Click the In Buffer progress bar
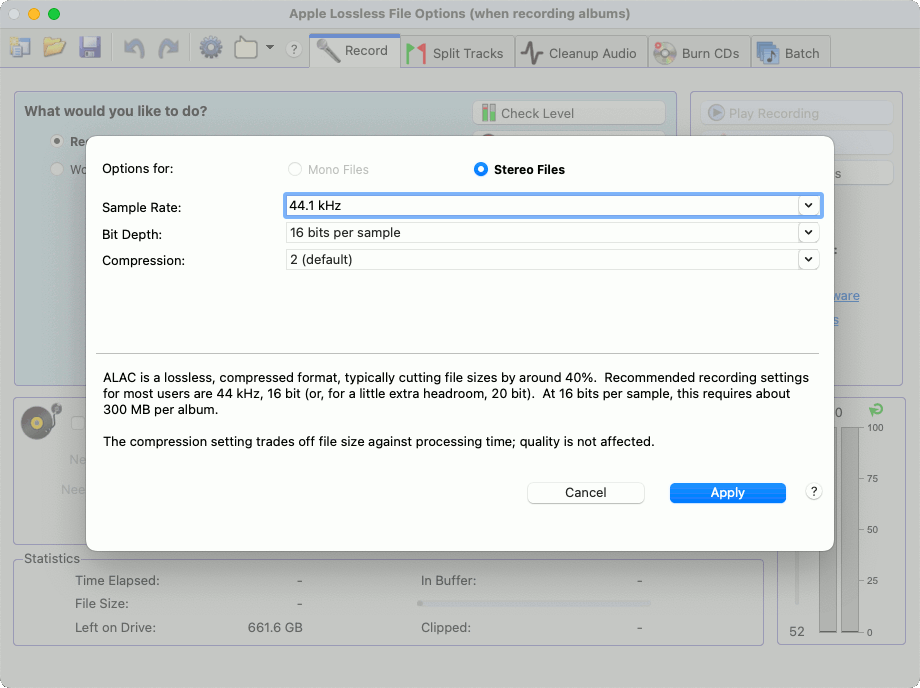Image resolution: width=920 pixels, height=688 pixels. point(534,603)
